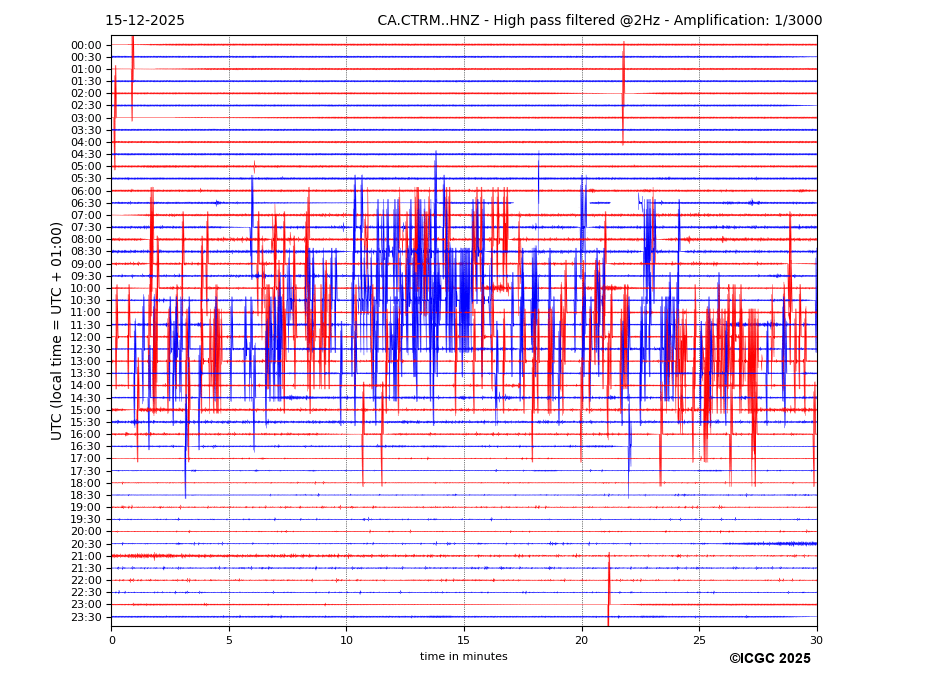Click the date label 15-12-2025
Image resolution: width=927 pixels, height=696 pixels.
click(145, 21)
